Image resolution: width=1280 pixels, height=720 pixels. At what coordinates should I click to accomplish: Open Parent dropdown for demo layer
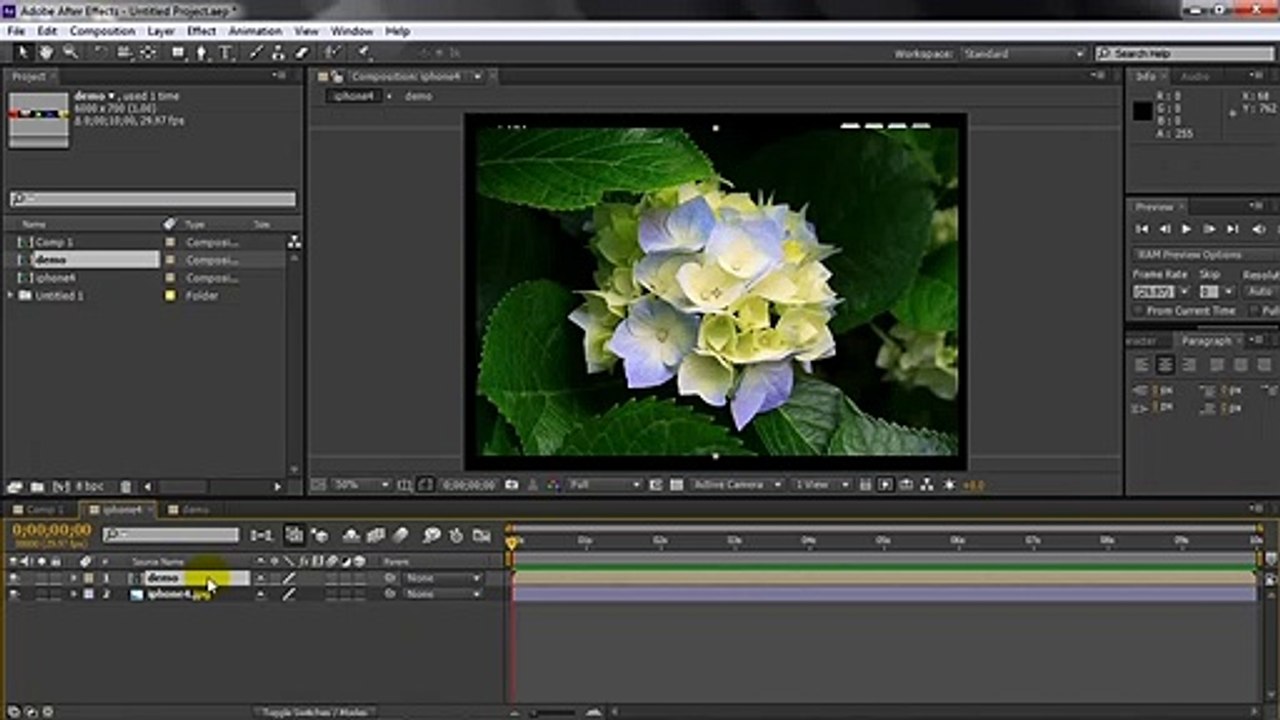(x=443, y=578)
